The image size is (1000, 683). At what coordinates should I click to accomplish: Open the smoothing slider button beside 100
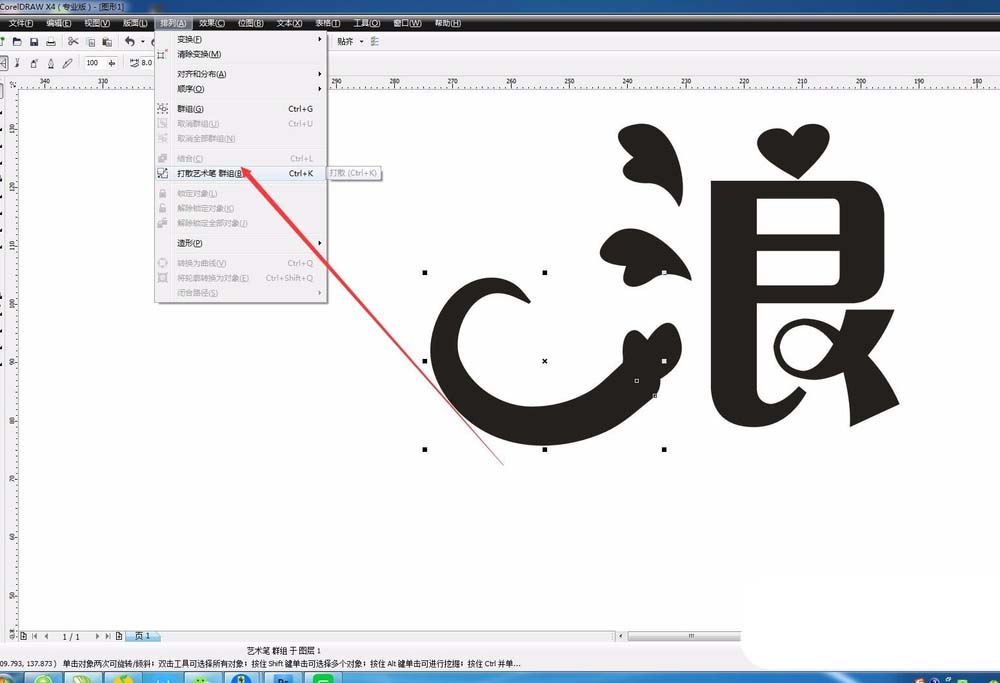coord(112,63)
